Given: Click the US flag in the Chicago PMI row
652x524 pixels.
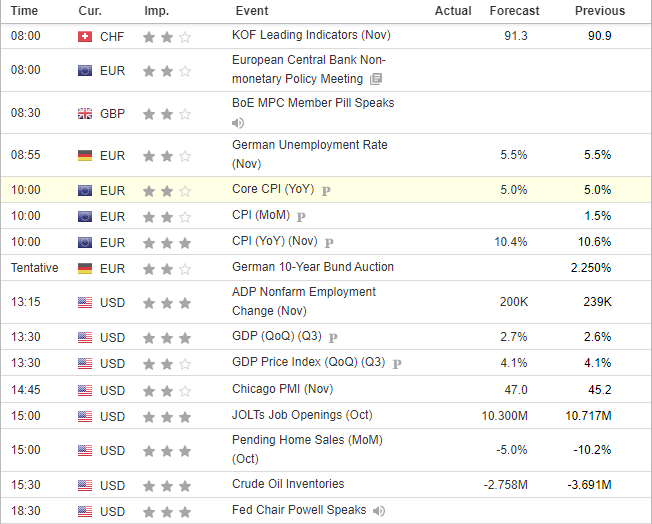Looking at the screenshot, I should [x=85, y=390].
